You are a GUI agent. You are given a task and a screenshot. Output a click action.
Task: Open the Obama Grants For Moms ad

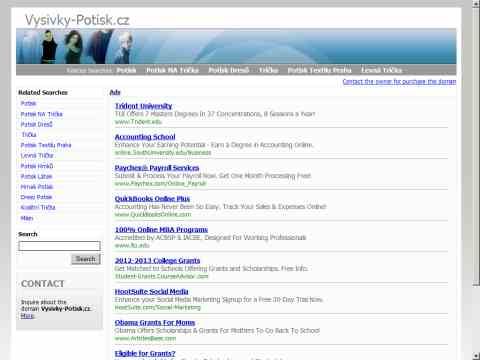point(155,323)
